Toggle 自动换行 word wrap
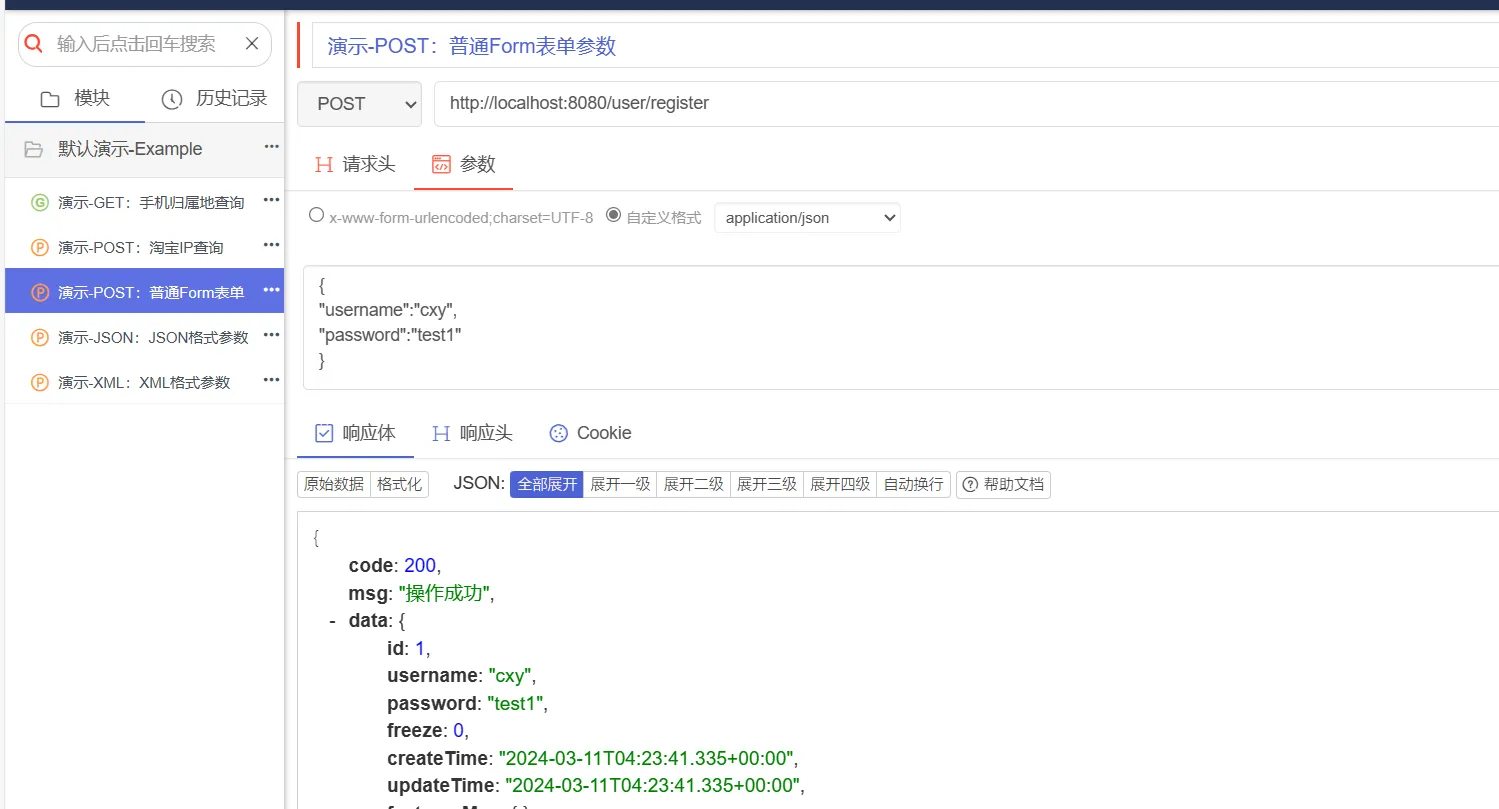 coord(913,485)
